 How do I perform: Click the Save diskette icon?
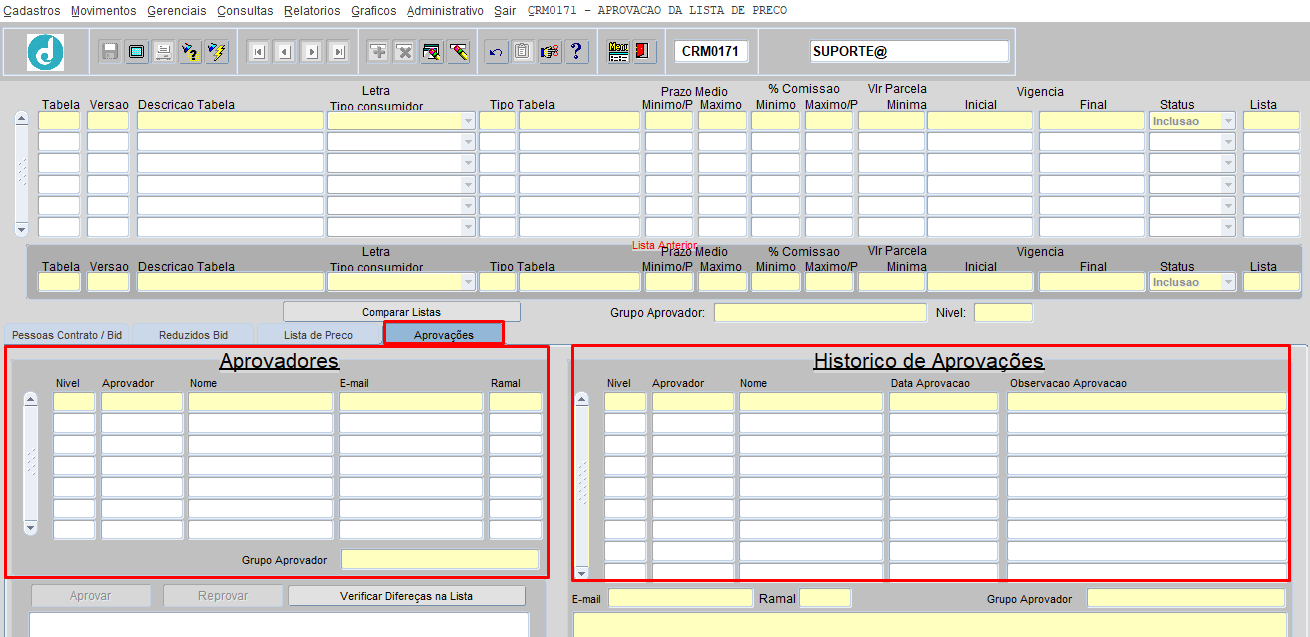pyautogui.click(x=110, y=51)
